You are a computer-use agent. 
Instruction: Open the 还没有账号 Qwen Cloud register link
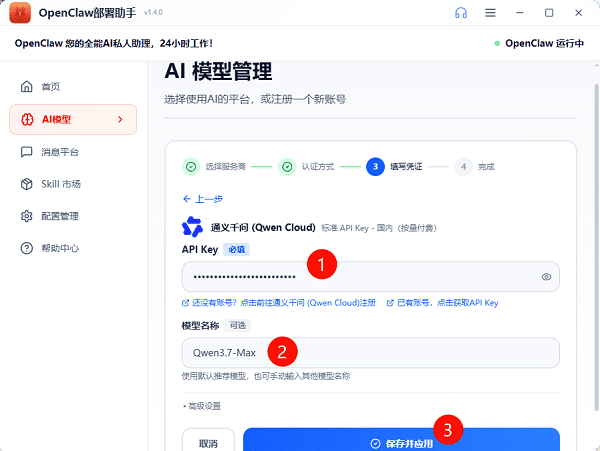tap(279, 303)
